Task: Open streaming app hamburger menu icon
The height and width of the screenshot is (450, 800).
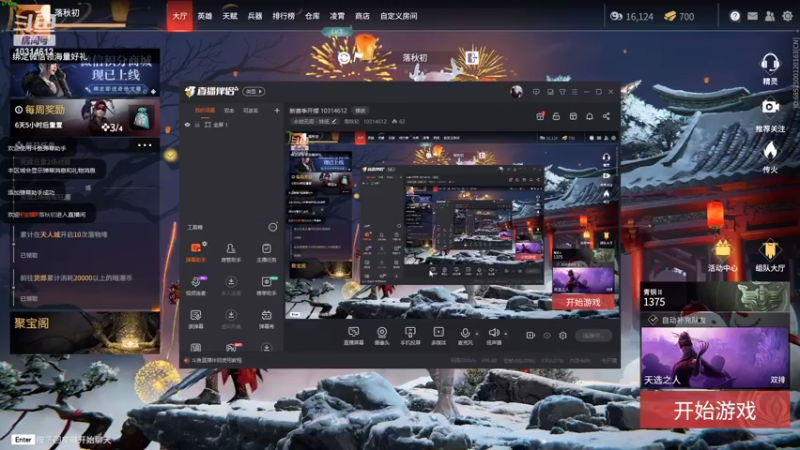Action: pyautogui.click(x=574, y=92)
